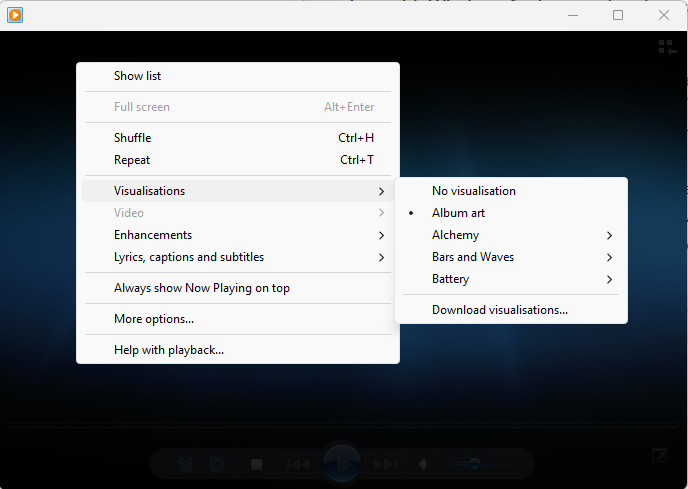Enable Shuffle from the context menu
Viewport: 688px width, 489px height.
(x=238, y=138)
